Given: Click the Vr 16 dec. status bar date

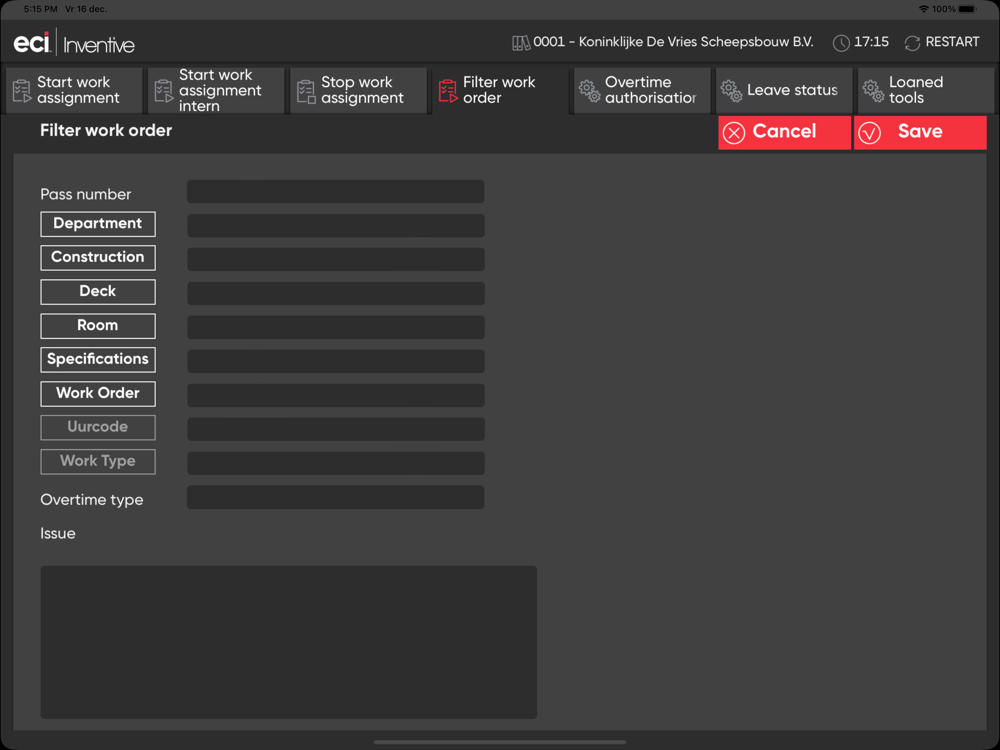Looking at the screenshot, I should [86, 9].
